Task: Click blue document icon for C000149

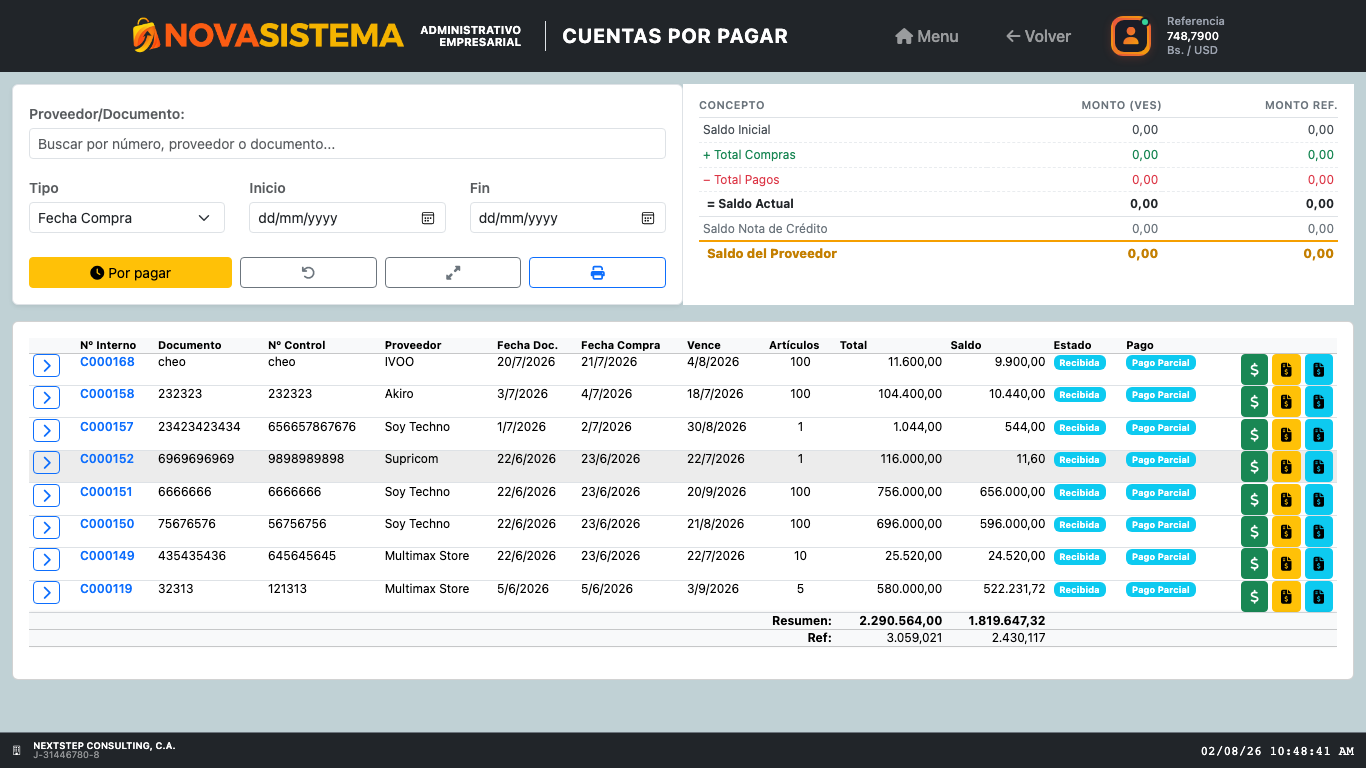Action: pos(1319,564)
